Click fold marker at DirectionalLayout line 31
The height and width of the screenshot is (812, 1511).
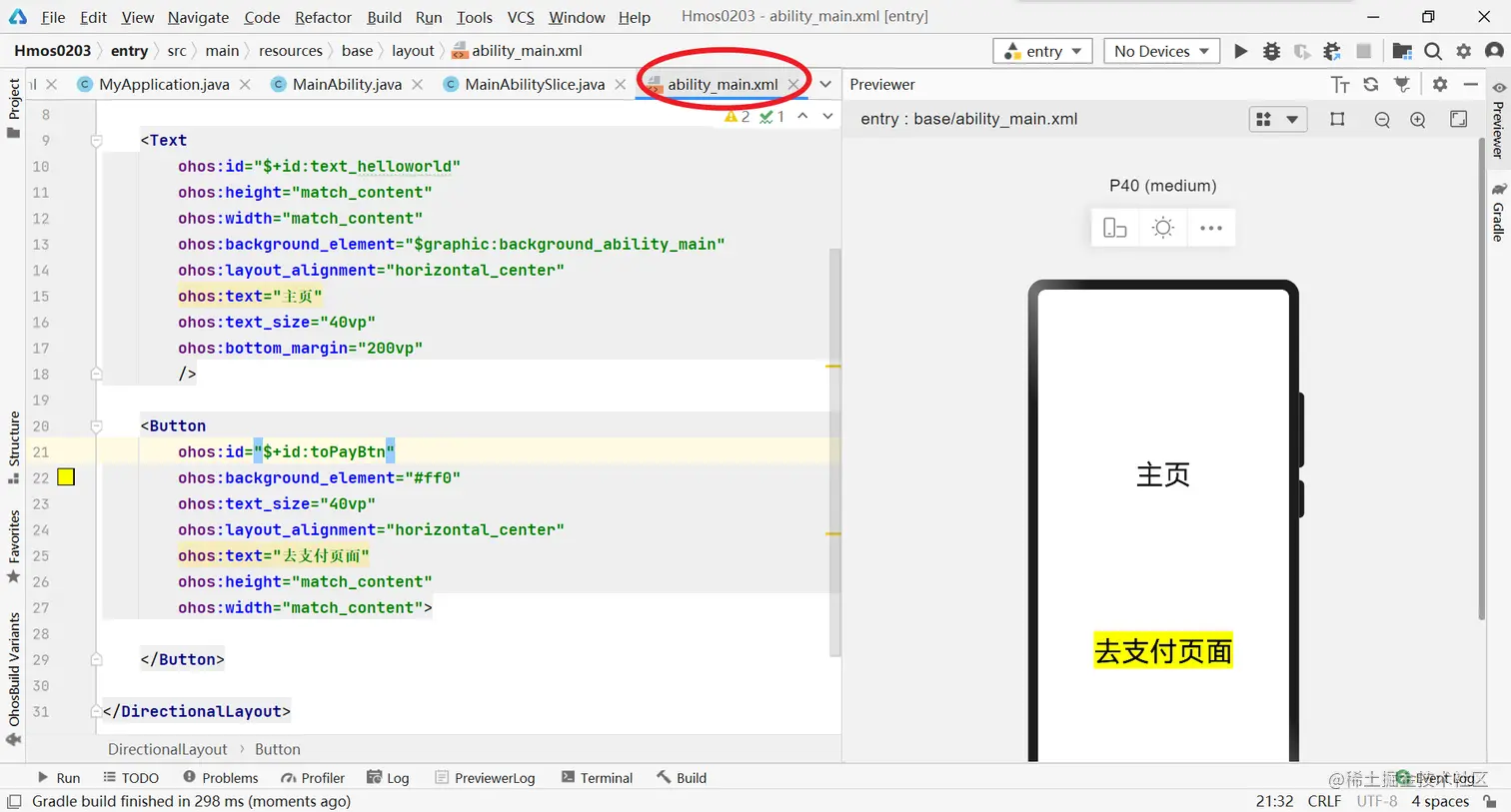click(96, 712)
